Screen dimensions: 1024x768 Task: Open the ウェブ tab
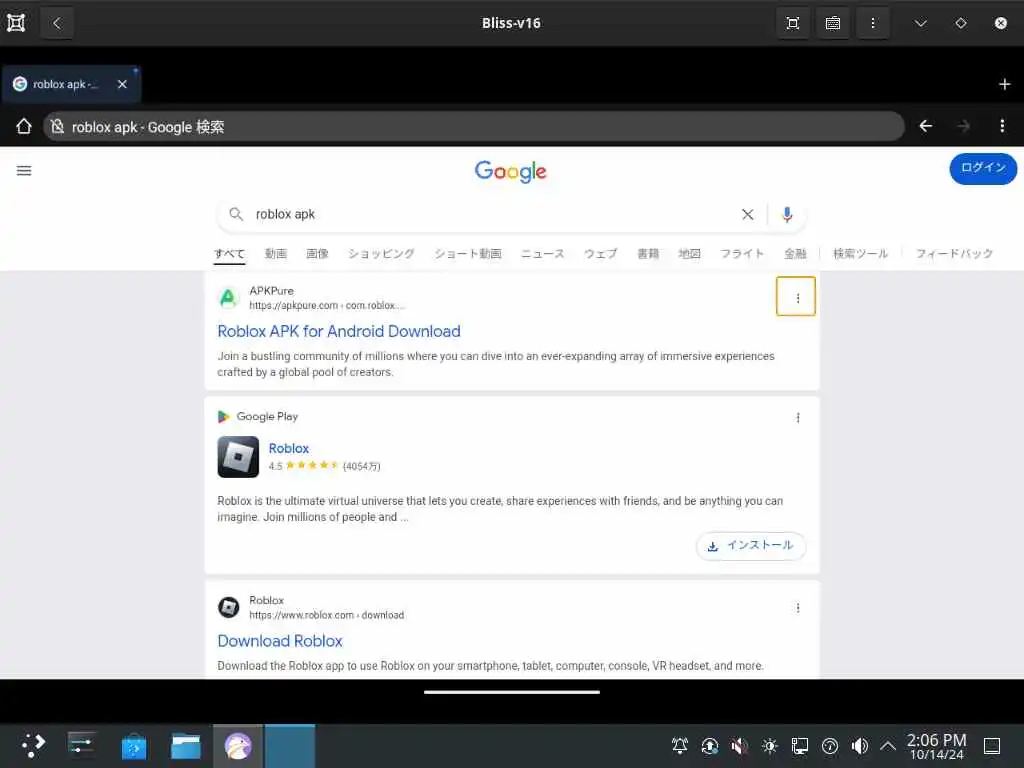pyautogui.click(x=601, y=253)
